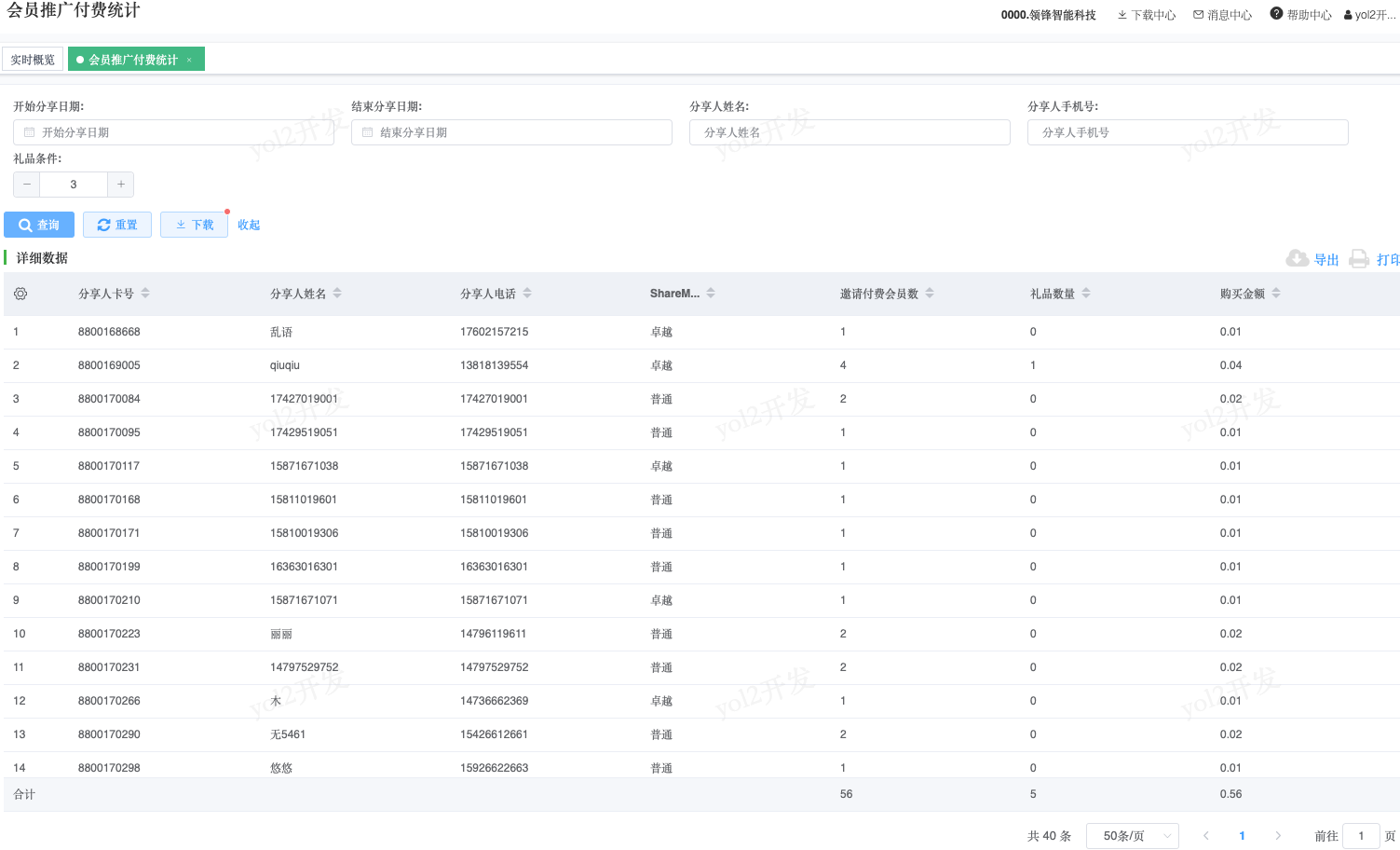Switch to the 实时概览 tab
Viewport: 1400px width, 850px height.
[x=33, y=60]
